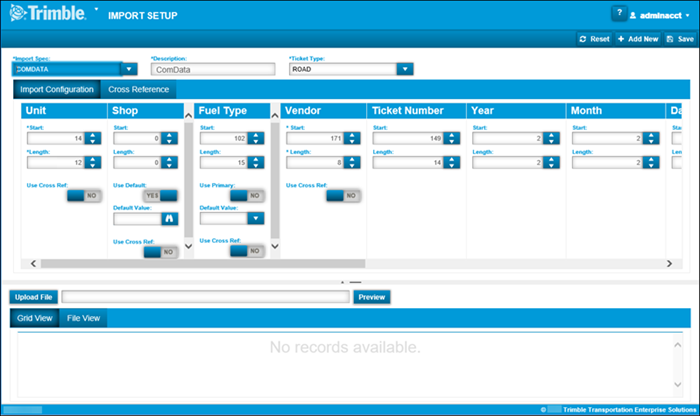The height and width of the screenshot is (416, 700).
Task: Expand the Import Spec dropdown
Action: coord(129,69)
